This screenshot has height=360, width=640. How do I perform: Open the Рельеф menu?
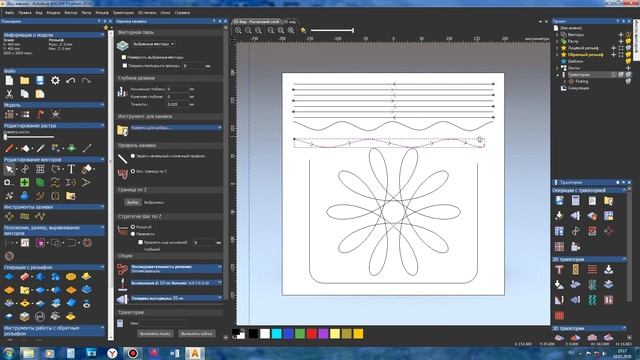coord(102,13)
